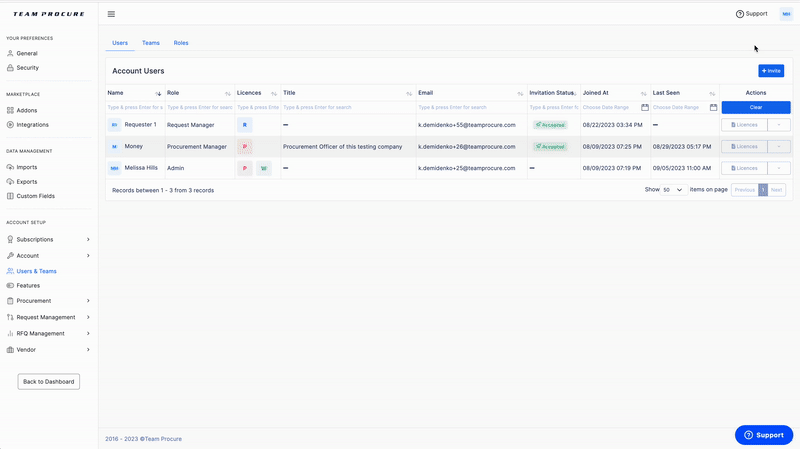Screen dimensions: 800x449
Task: Click the Melissa Hills avatar icon
Action: click(x=114, y=168)
